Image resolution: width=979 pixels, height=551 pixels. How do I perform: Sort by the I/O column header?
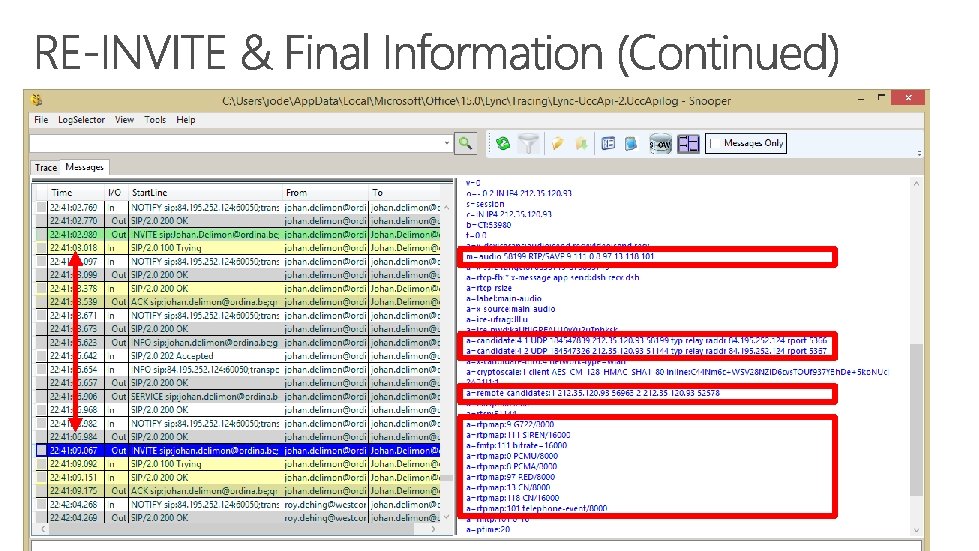click(x=116, y=193)
